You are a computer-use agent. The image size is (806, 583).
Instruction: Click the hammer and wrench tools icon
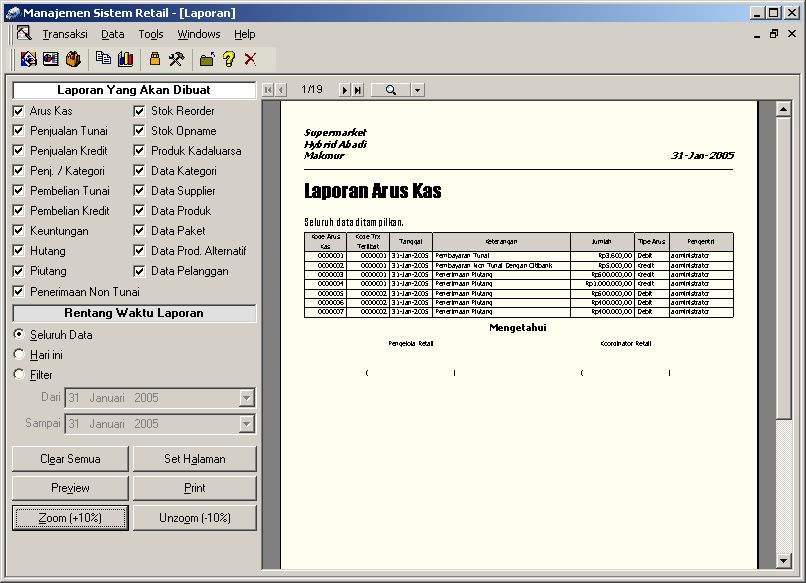pyautogui.click(x=176, y=59)
